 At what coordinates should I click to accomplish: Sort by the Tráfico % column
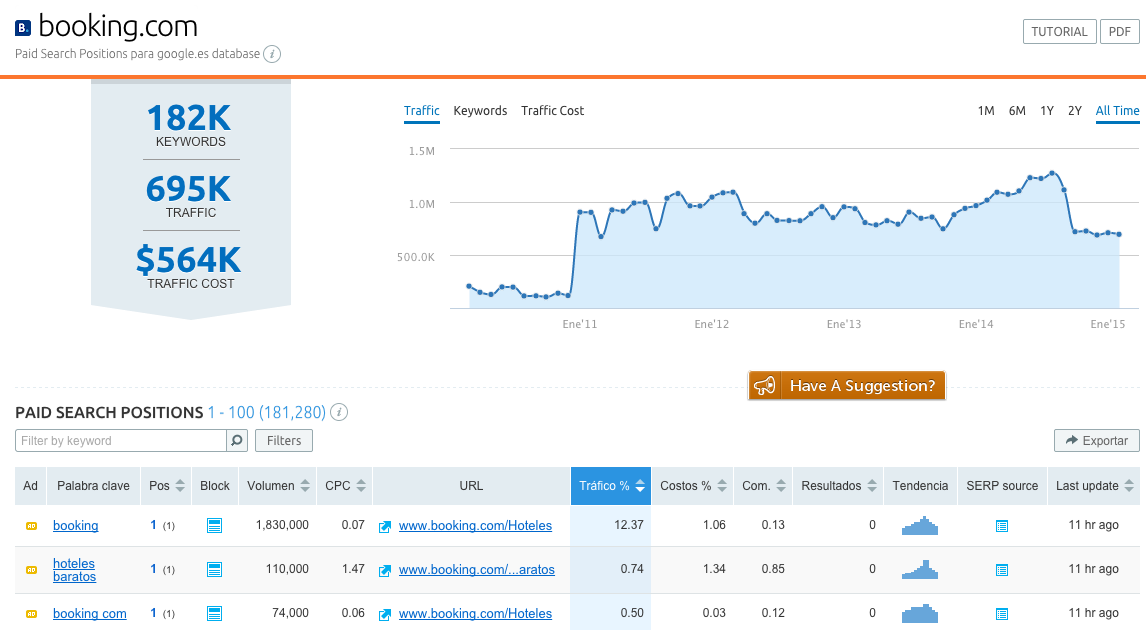pos(640,486)
